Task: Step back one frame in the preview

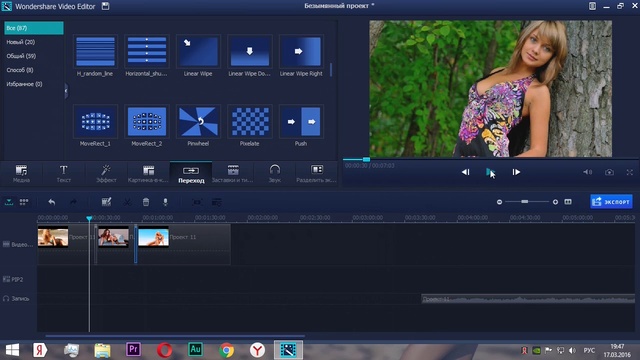Action: pos(465,172)
